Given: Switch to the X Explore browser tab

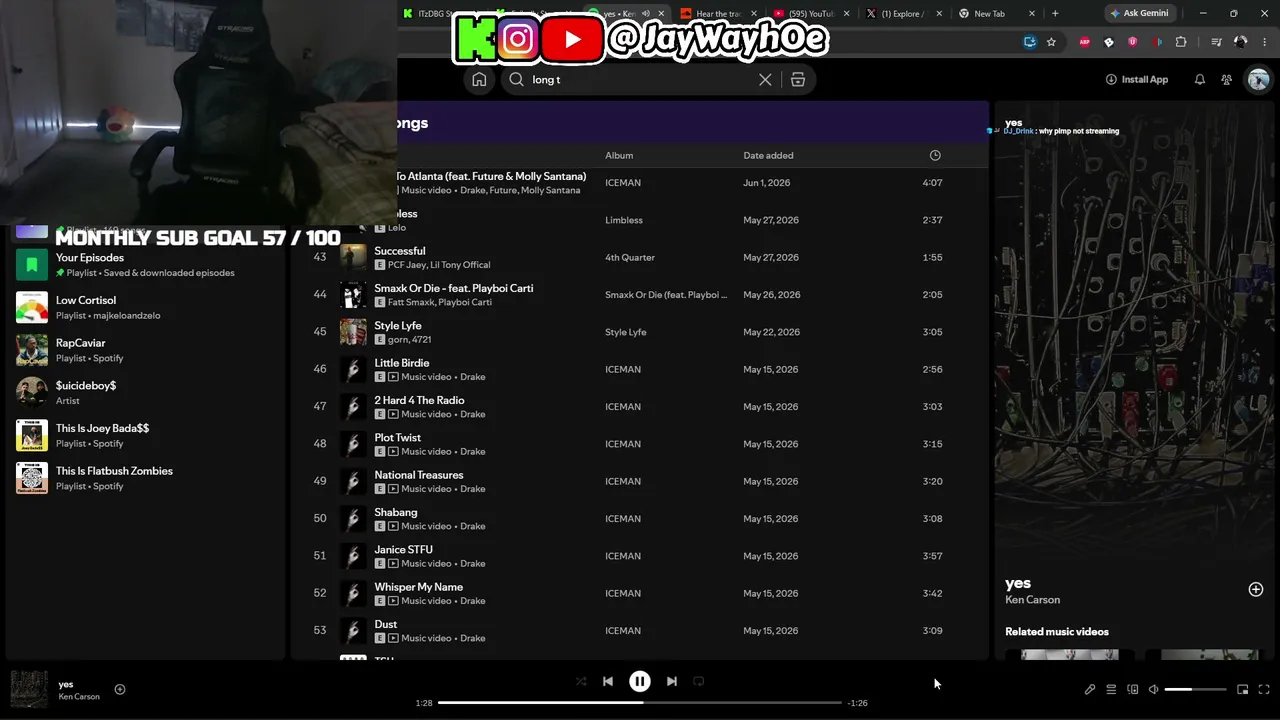Looking at the screenshot, I should click(903, 14).
